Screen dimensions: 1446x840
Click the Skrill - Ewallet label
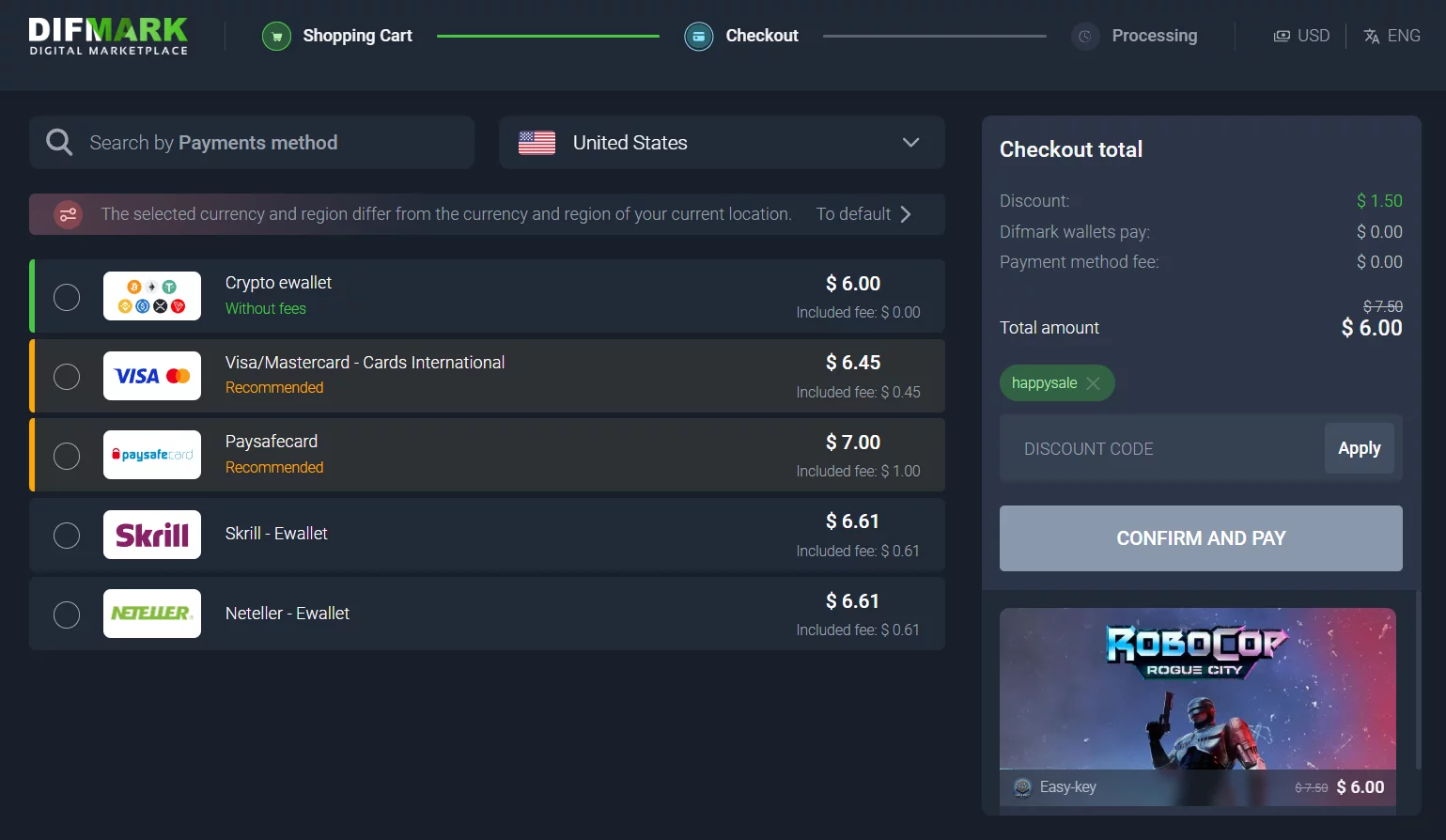276,534
